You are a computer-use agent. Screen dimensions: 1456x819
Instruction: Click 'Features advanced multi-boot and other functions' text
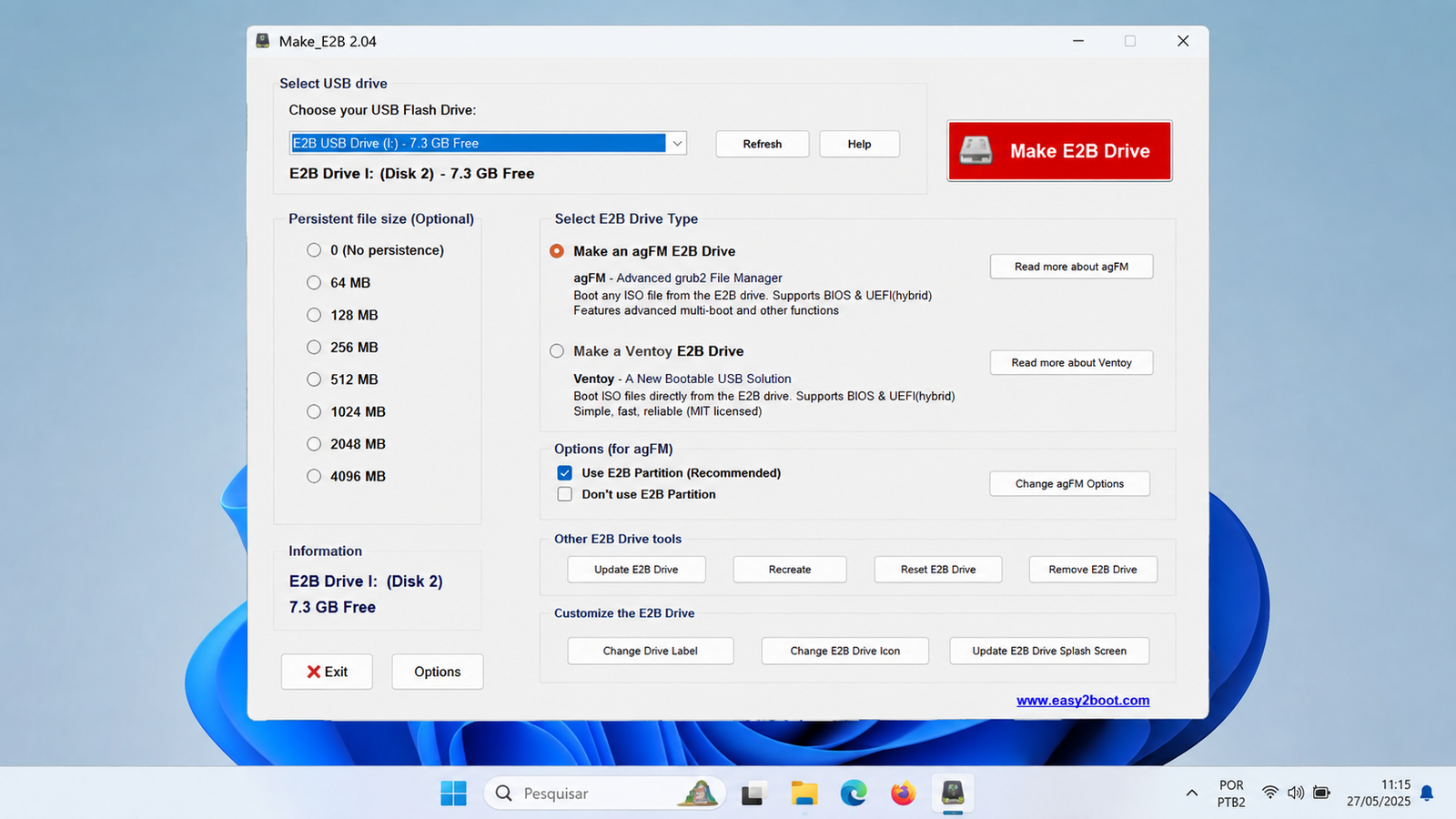tap(706, 310)
